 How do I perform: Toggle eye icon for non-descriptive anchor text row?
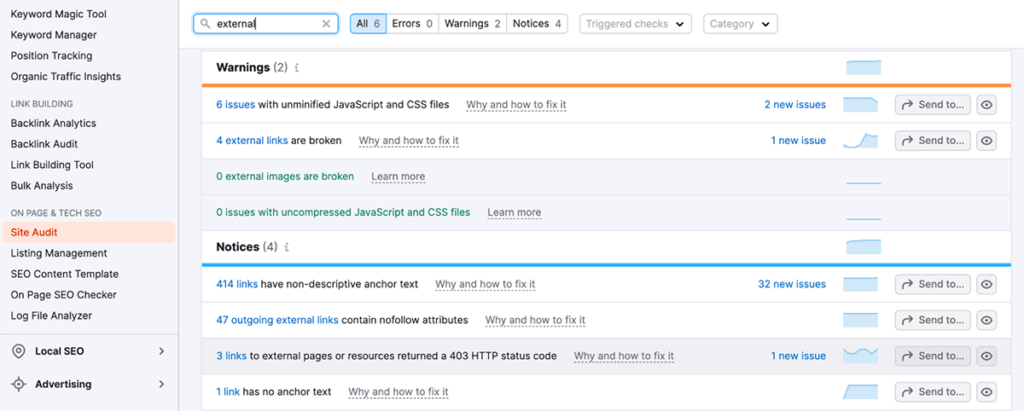pyautogui.click(x=987, y=284)
